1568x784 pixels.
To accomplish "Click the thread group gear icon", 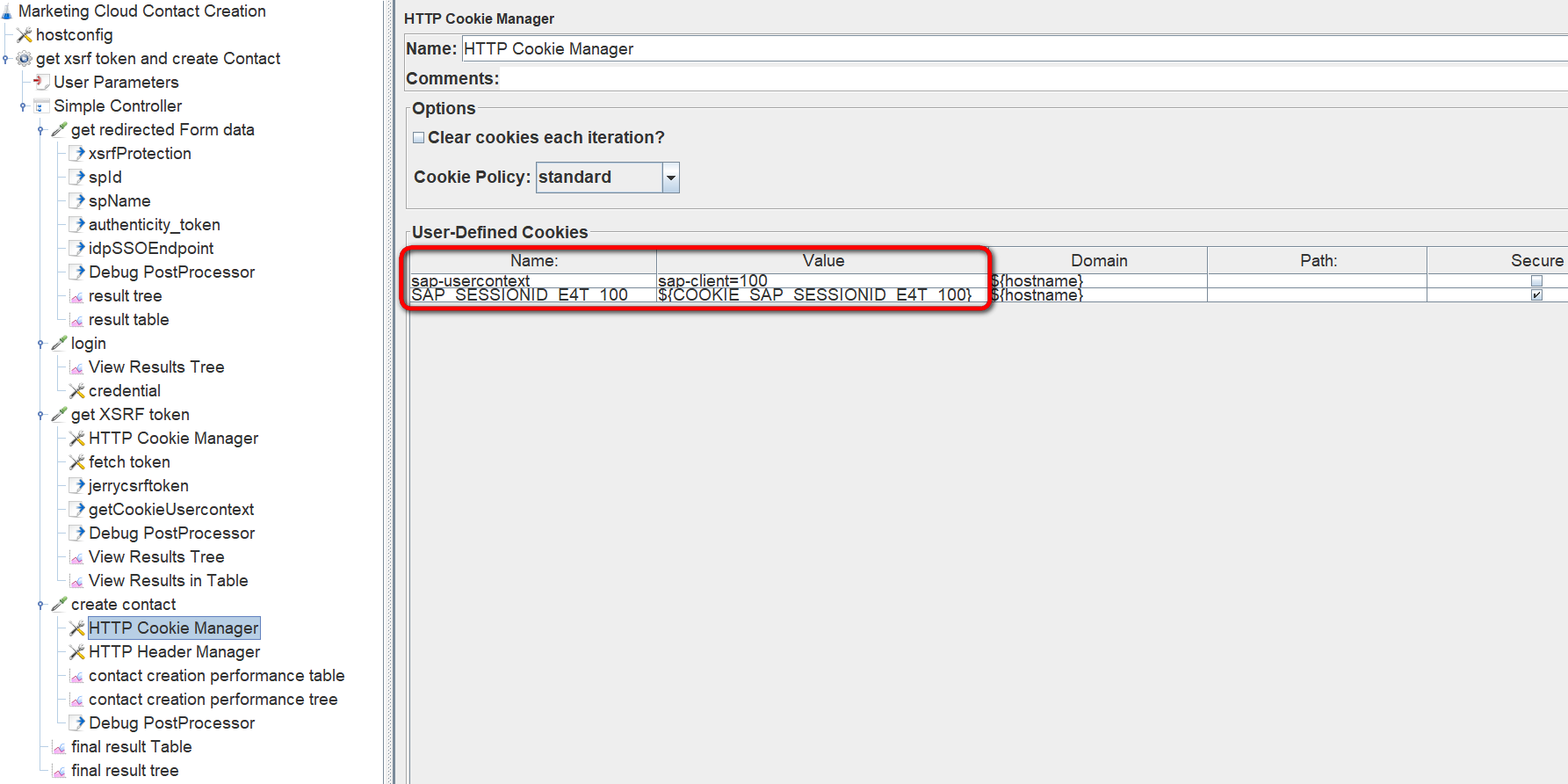I will pos(25,59).
